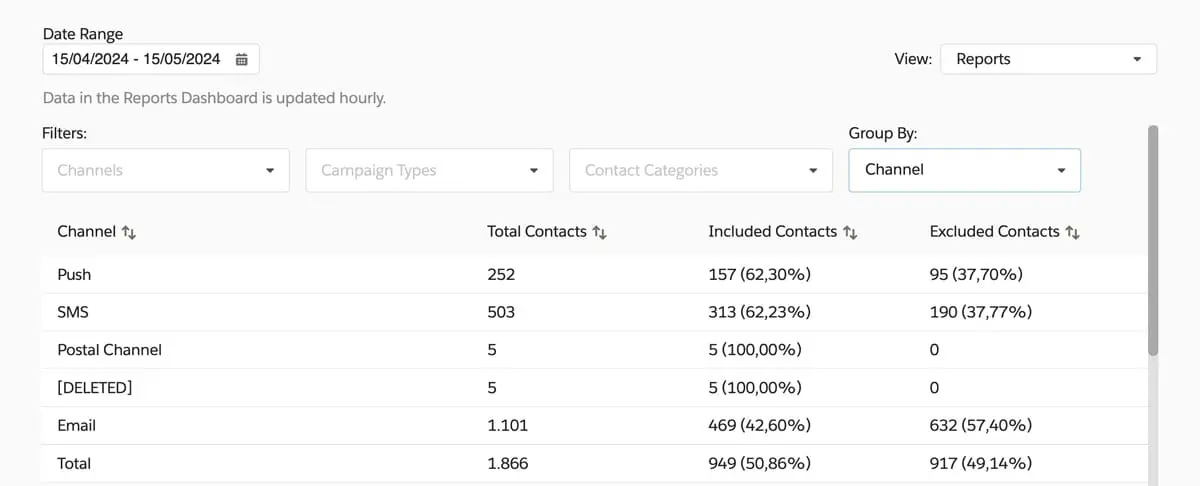The image size is (1200, 486).
Task: Select the Push channel row
Action: [x=74, y=274]
